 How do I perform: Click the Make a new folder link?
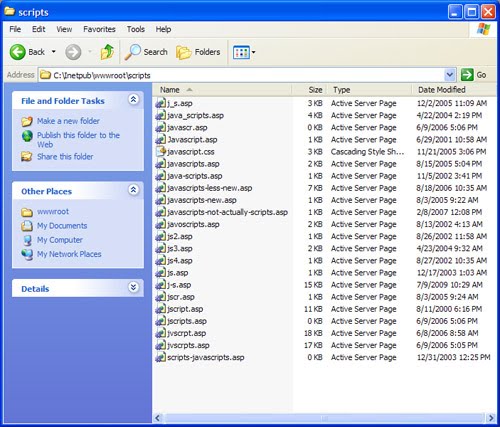(68, 121)
